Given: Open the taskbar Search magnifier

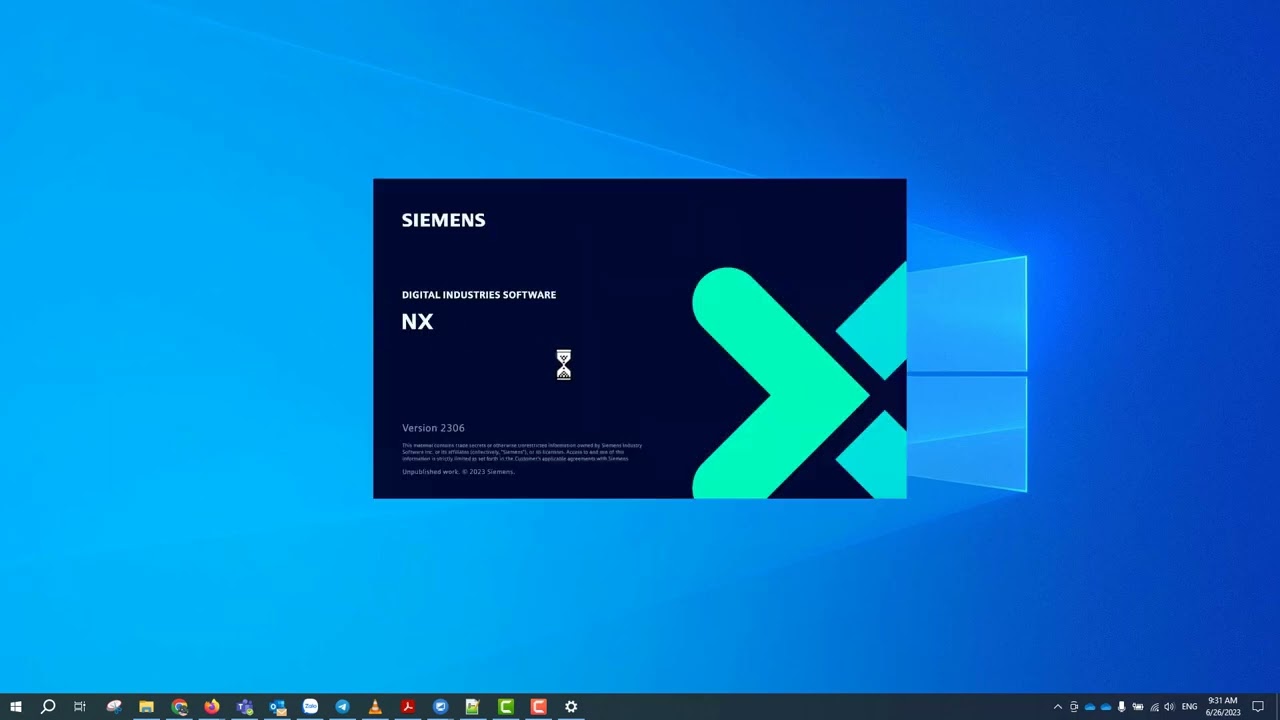Looking at the screenshot, I should [47, 707].
